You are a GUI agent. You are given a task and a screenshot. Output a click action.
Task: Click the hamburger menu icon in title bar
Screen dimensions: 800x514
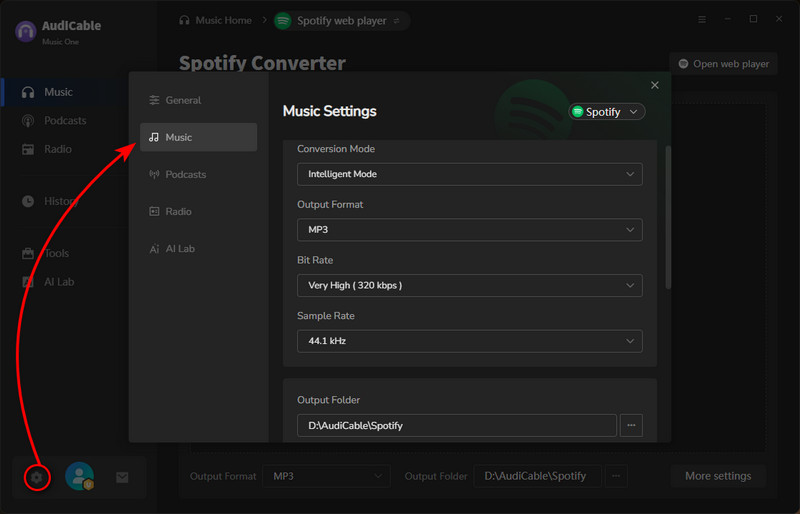click(702, 19)
